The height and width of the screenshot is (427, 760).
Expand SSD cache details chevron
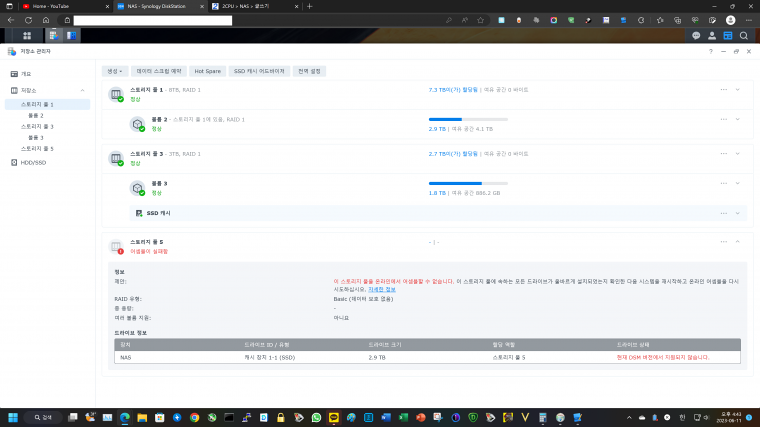pyautogui.click(x=737, y=213)
